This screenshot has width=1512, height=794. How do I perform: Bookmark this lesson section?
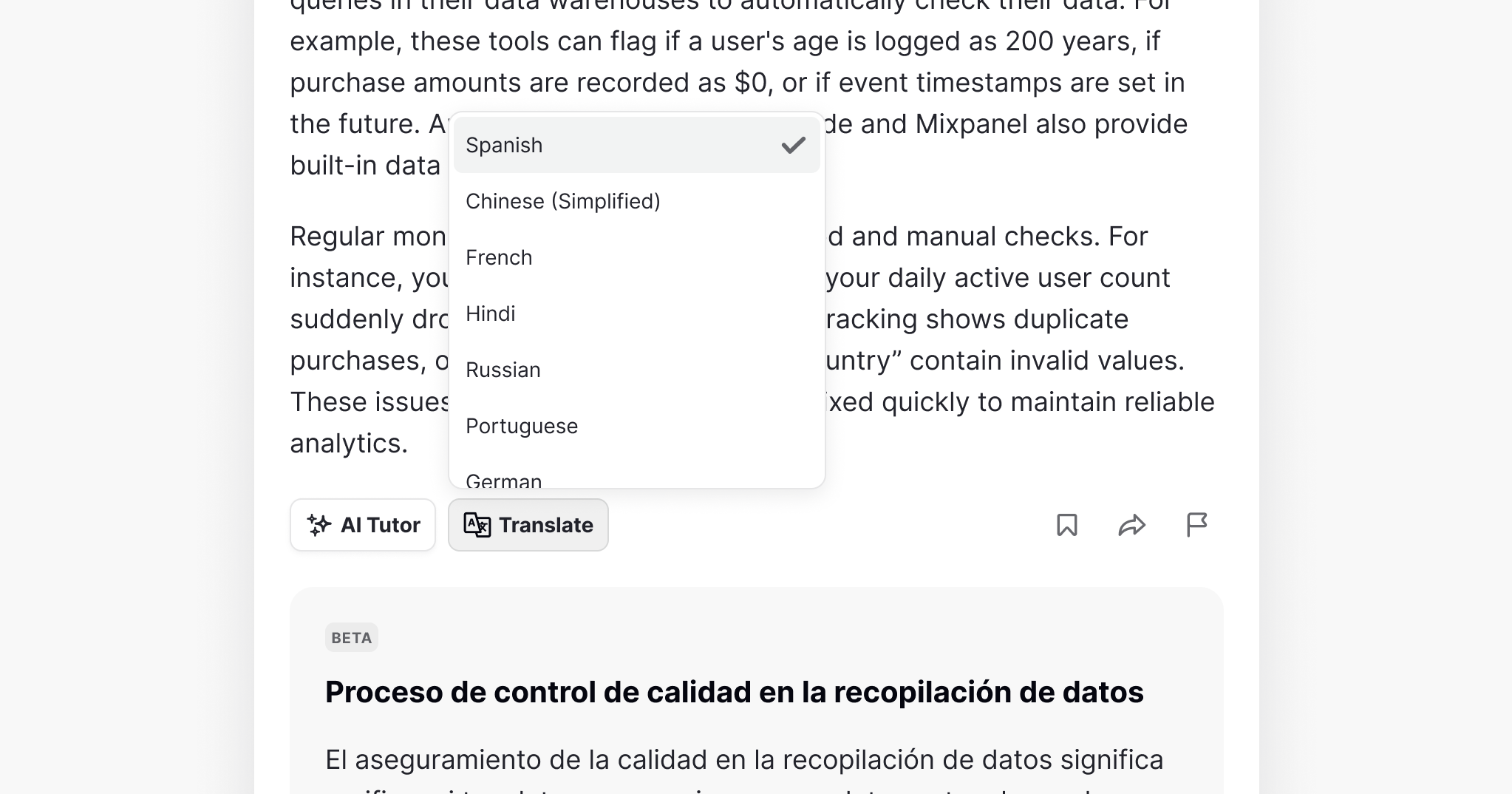pos(1066,525)
